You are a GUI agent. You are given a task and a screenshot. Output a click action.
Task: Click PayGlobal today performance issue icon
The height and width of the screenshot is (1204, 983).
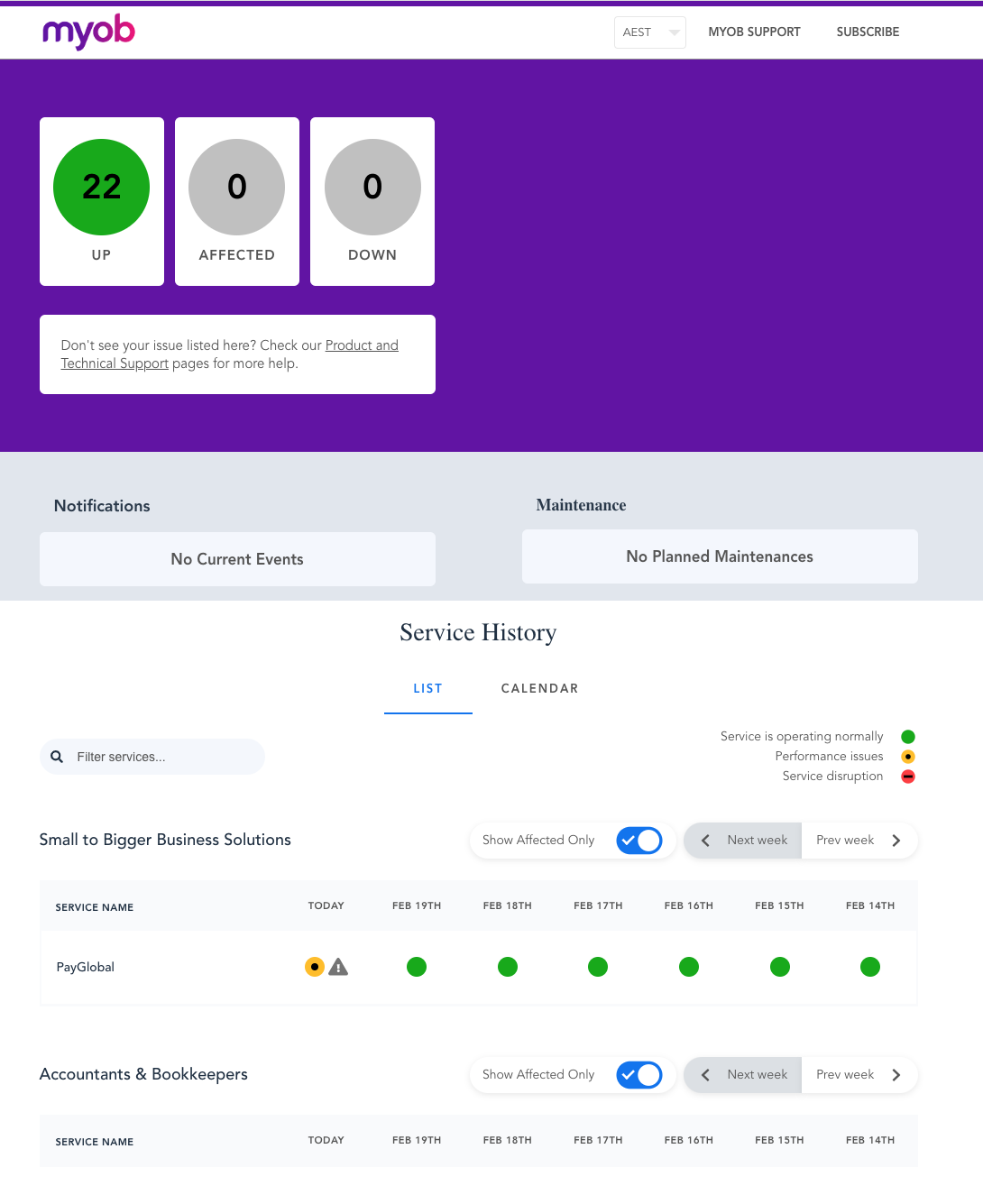[x=315, y=967]
